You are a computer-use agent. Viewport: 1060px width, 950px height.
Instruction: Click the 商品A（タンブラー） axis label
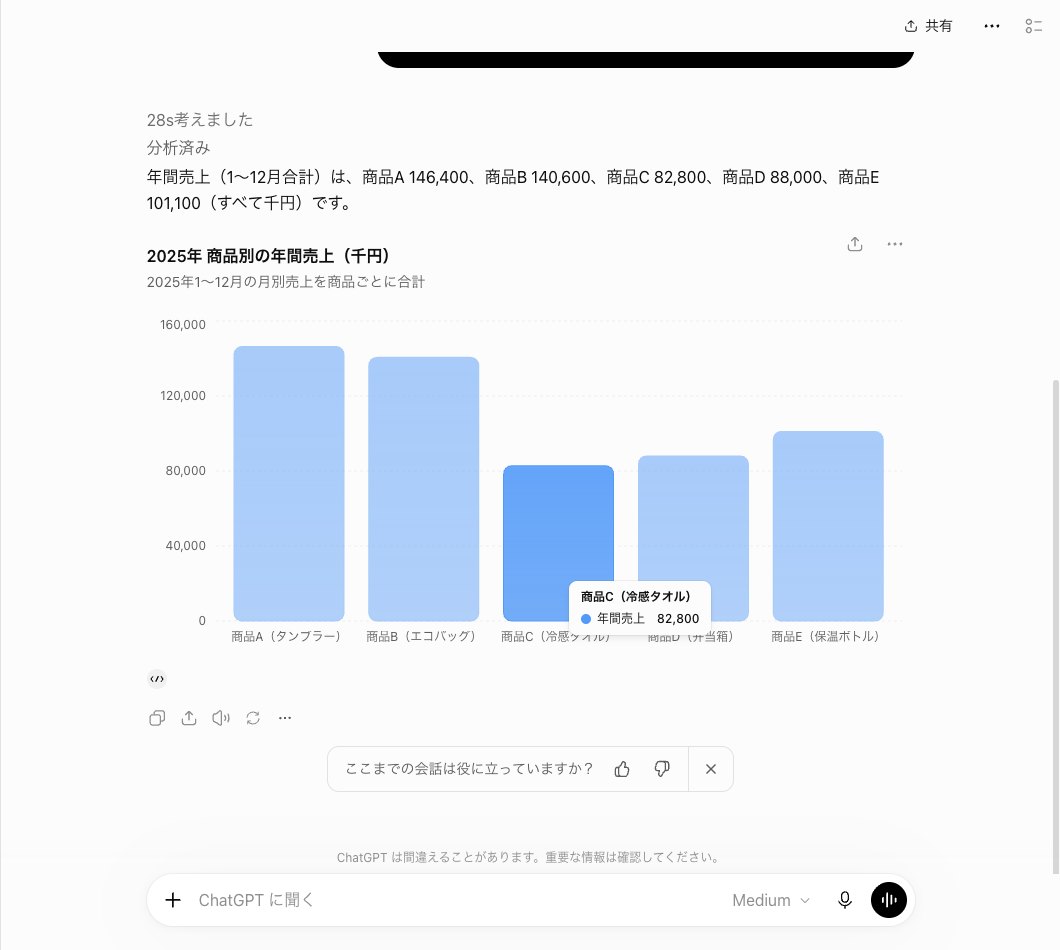click(287, 636)
